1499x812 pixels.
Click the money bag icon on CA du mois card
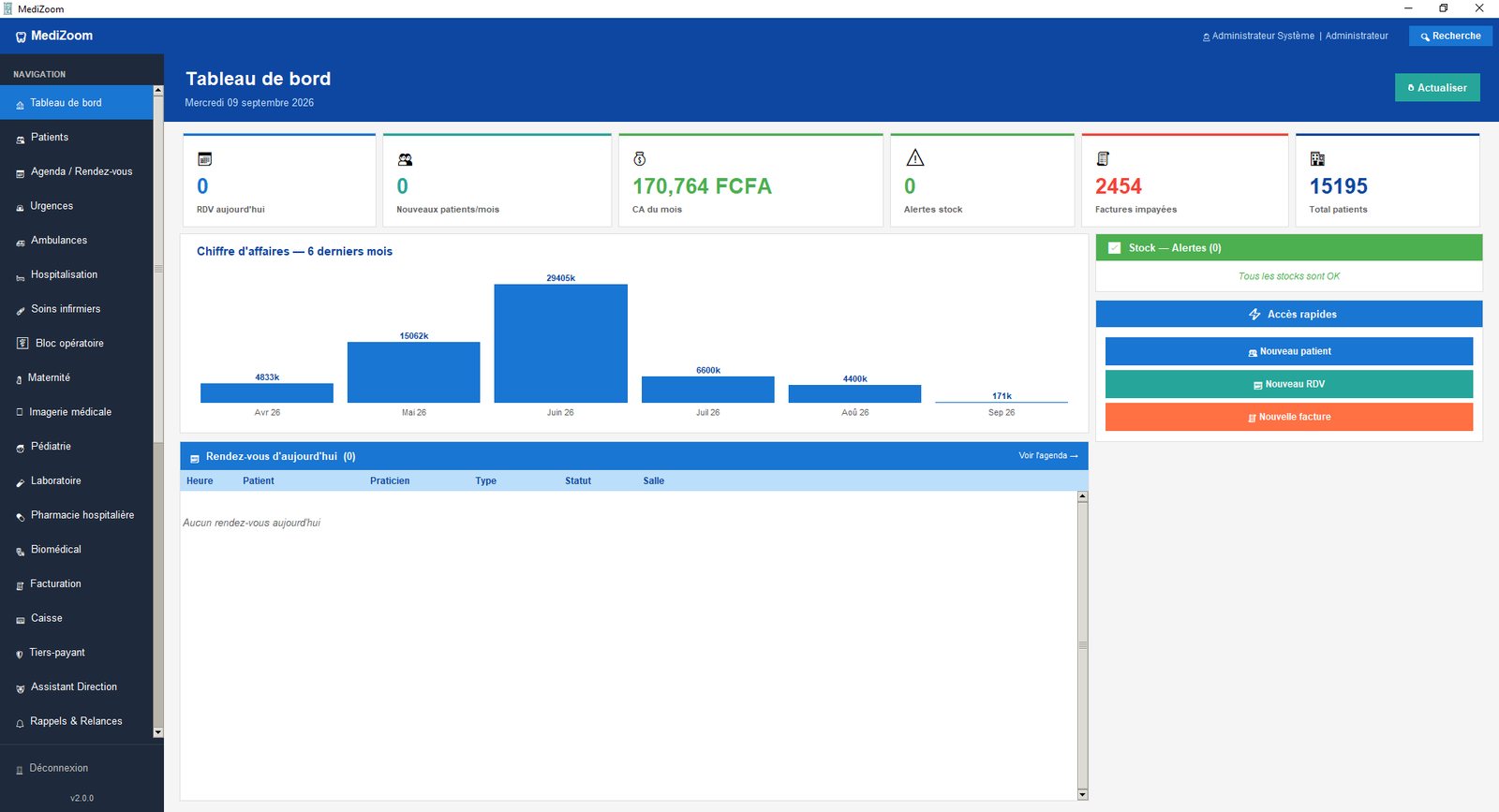coord(640,159)
